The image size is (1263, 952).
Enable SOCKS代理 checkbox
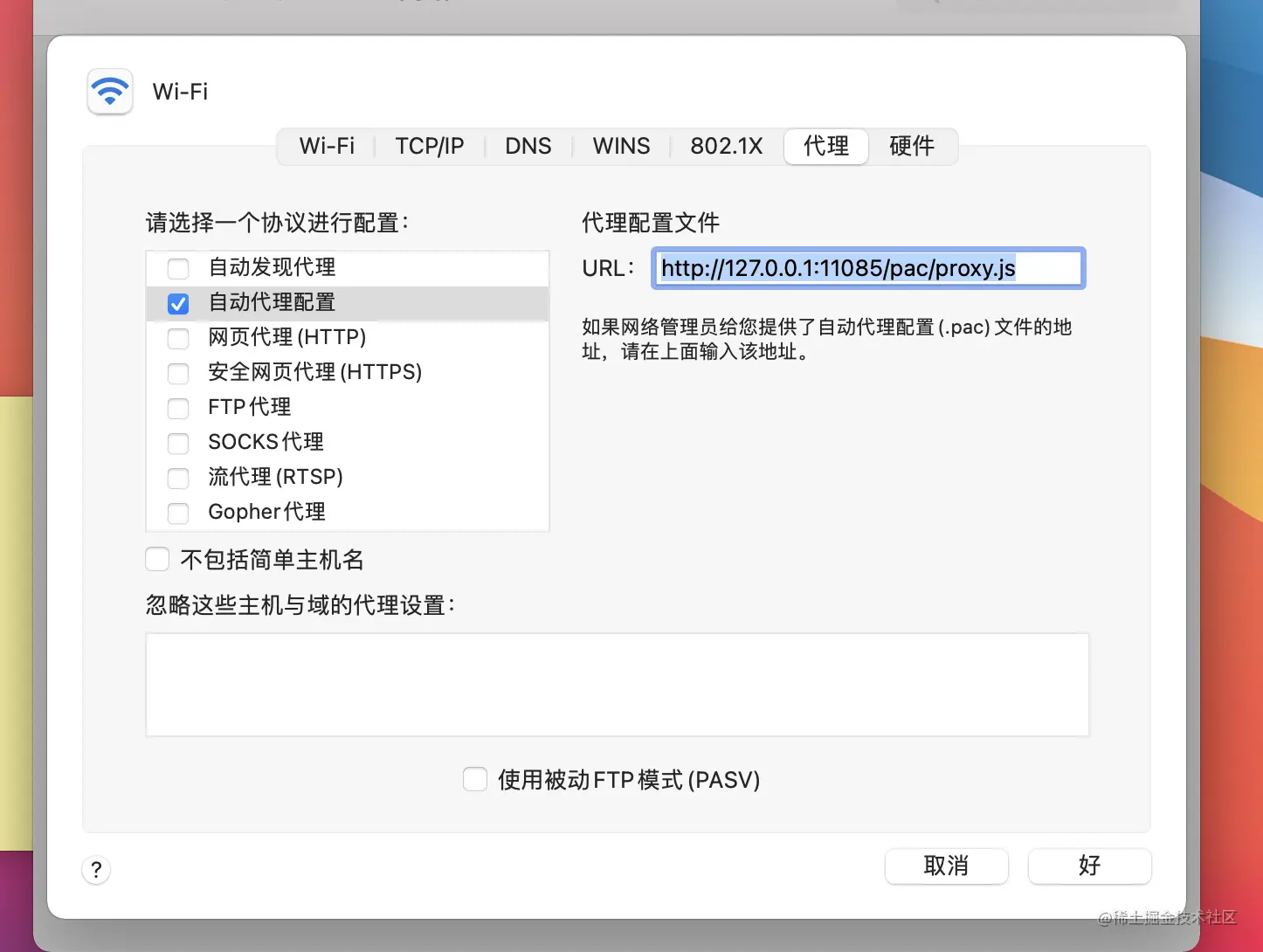178,443
